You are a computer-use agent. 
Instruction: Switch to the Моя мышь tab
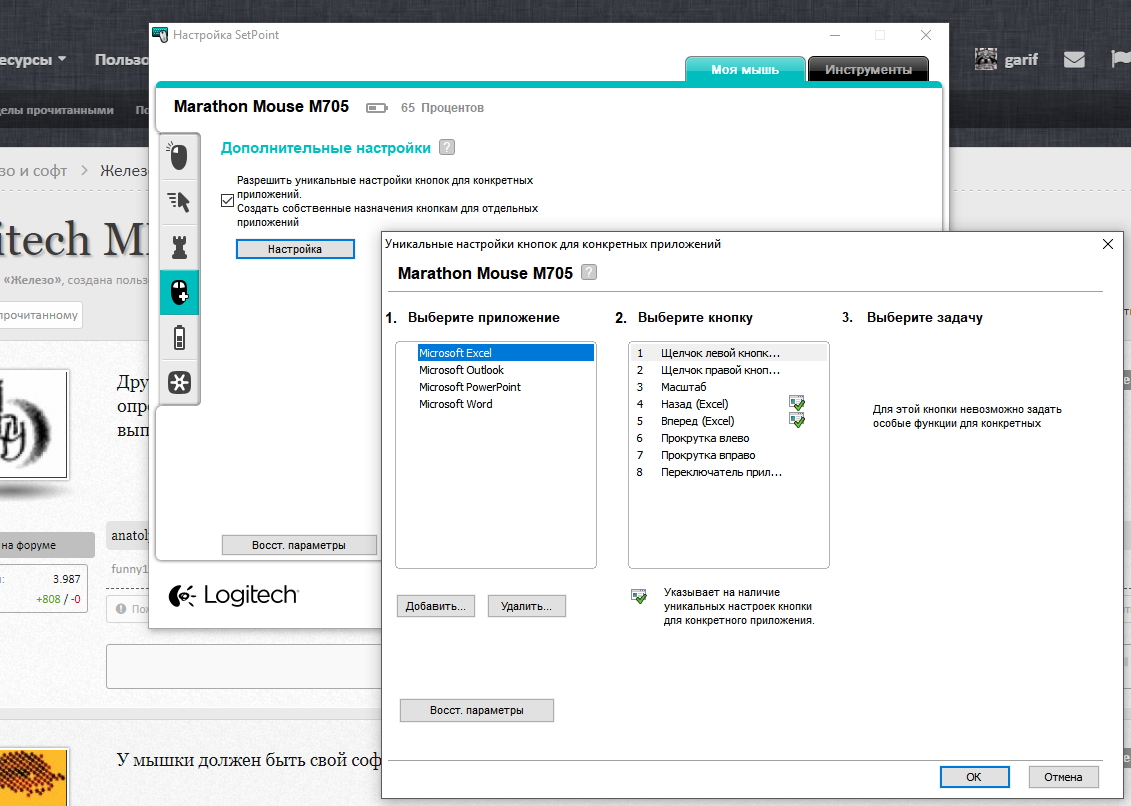[745, 69]
